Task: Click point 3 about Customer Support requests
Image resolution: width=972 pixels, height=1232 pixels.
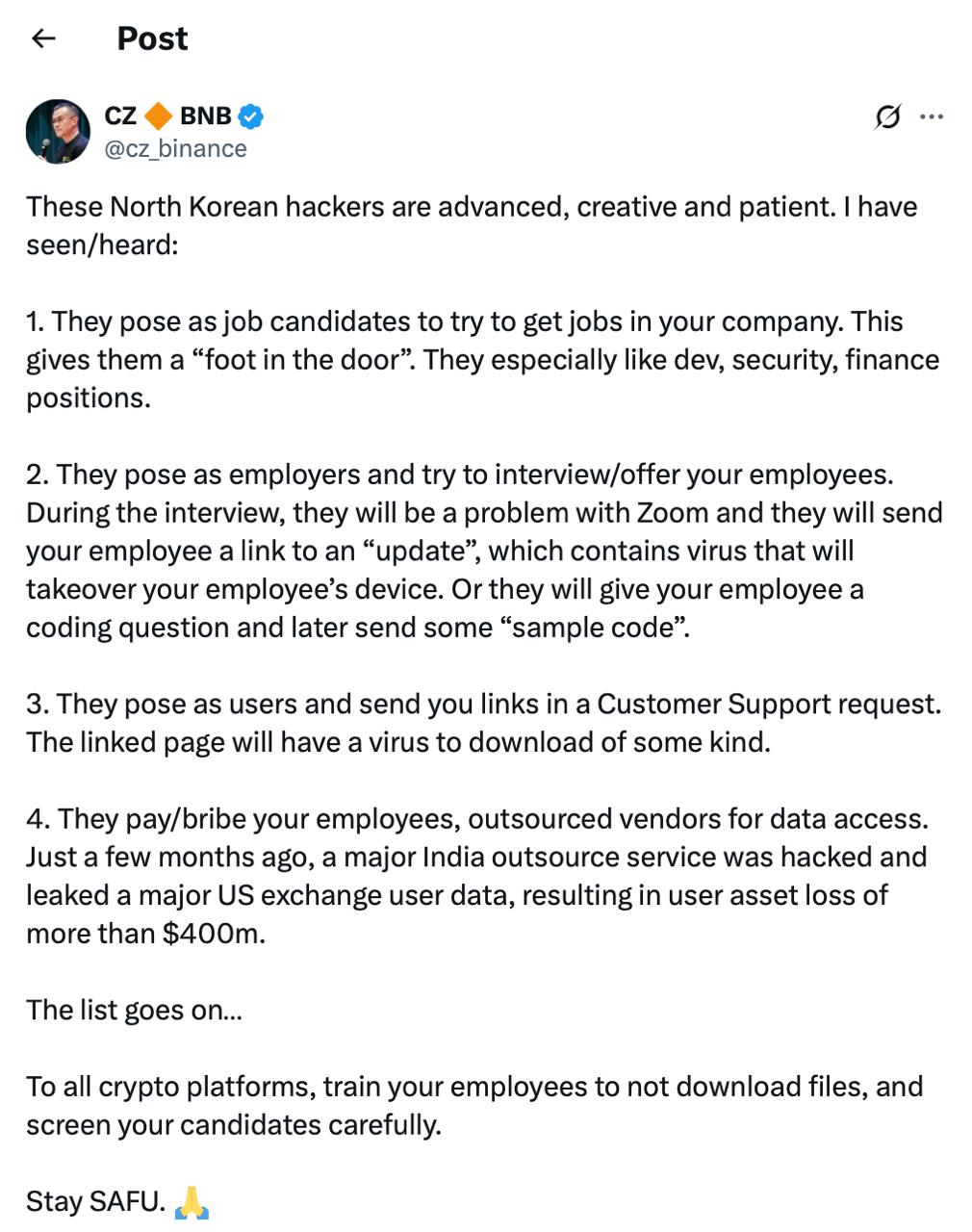Action: coord(483,723)
